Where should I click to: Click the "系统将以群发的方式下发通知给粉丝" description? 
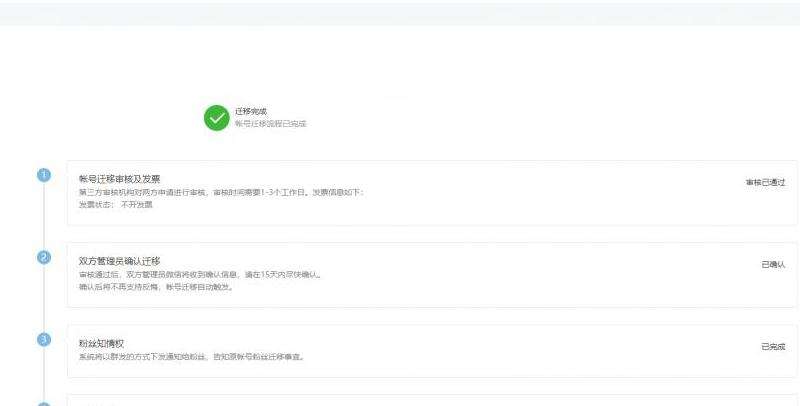192,357
